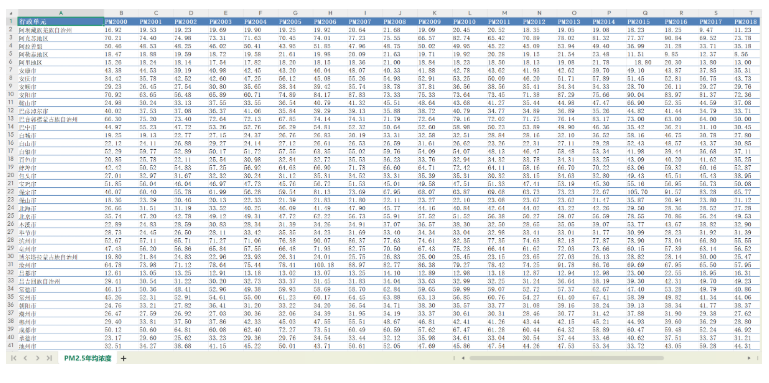This screenshot has height=383, width=769.
Task: Click the PM2013 header cell
Action: click(x=574, y=22)
